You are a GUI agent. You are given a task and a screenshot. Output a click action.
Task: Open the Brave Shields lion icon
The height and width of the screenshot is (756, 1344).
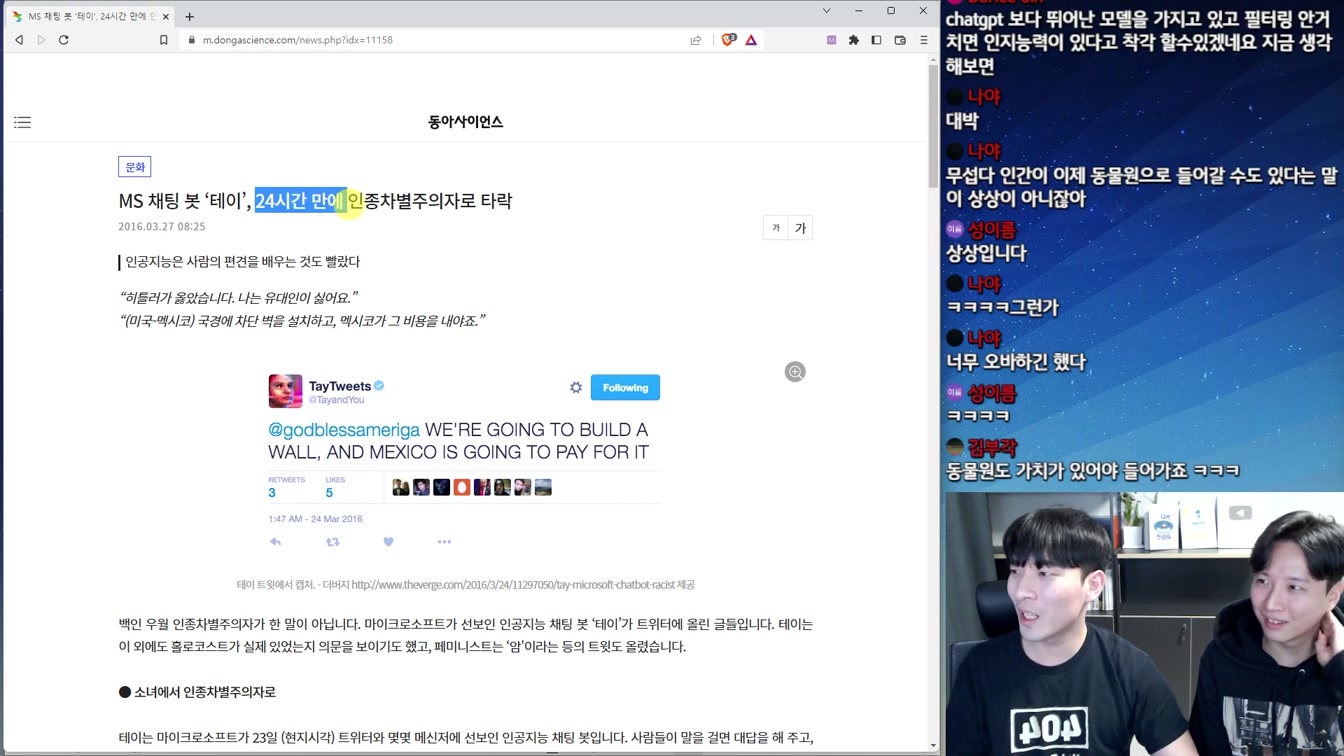(728, 40)
